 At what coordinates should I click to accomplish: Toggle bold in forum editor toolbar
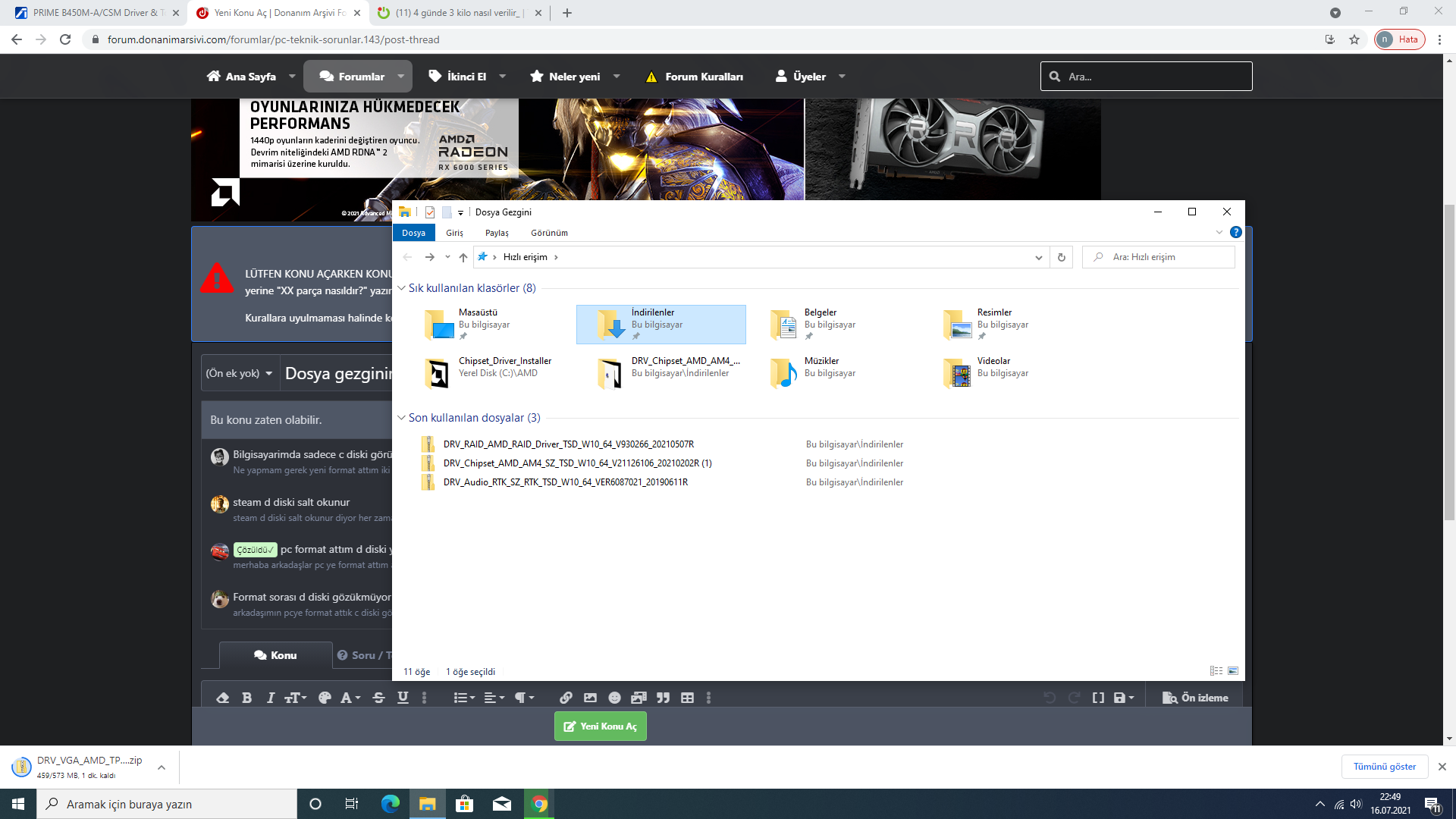(246, 698)
